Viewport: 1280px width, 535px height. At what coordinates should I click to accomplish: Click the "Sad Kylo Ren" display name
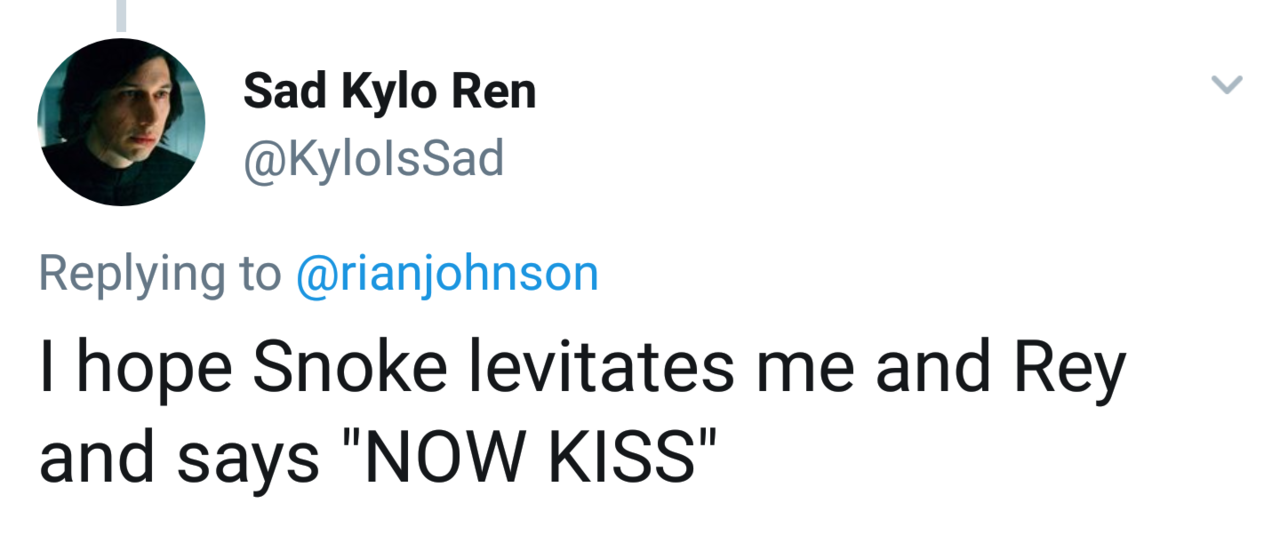(x=389, y=93)
